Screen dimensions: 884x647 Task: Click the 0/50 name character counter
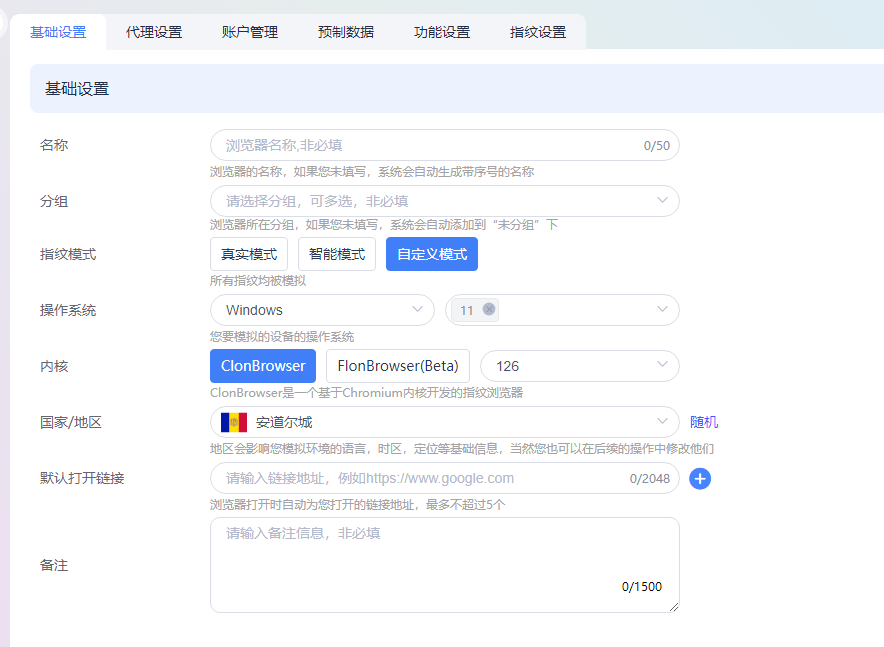click(657, 145)
